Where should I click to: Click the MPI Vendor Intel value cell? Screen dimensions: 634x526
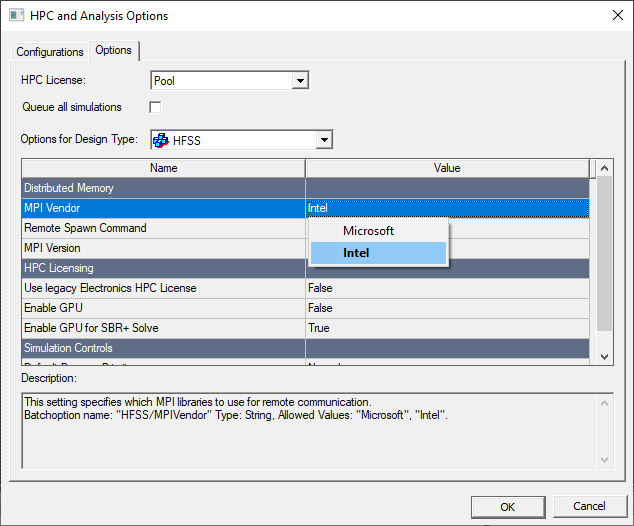(x=447, y=208)
